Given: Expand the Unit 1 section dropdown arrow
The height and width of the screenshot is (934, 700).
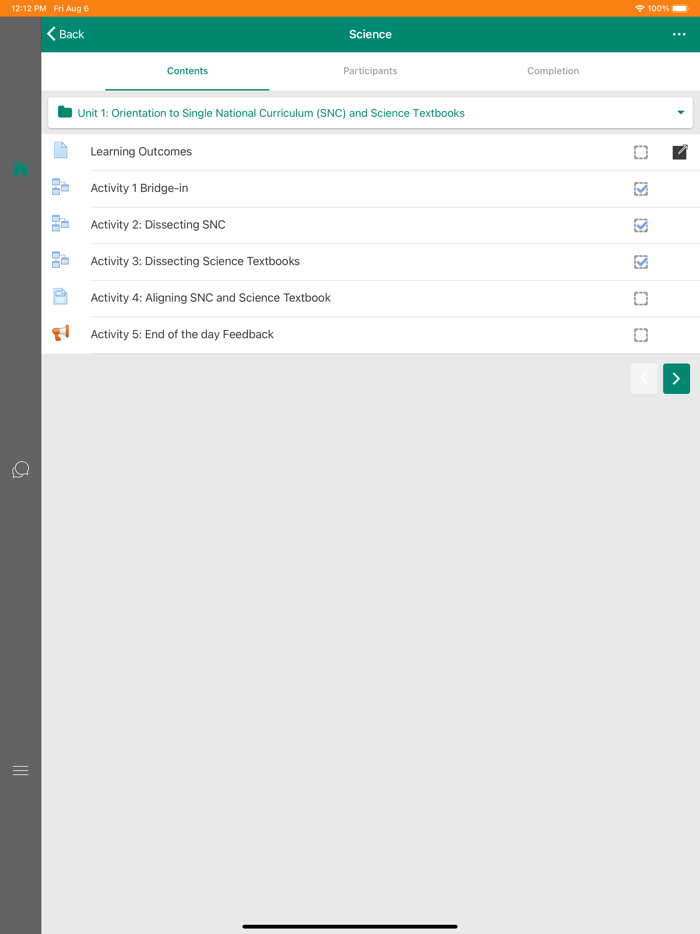Looking at the screenshot, I should point(680,113).
